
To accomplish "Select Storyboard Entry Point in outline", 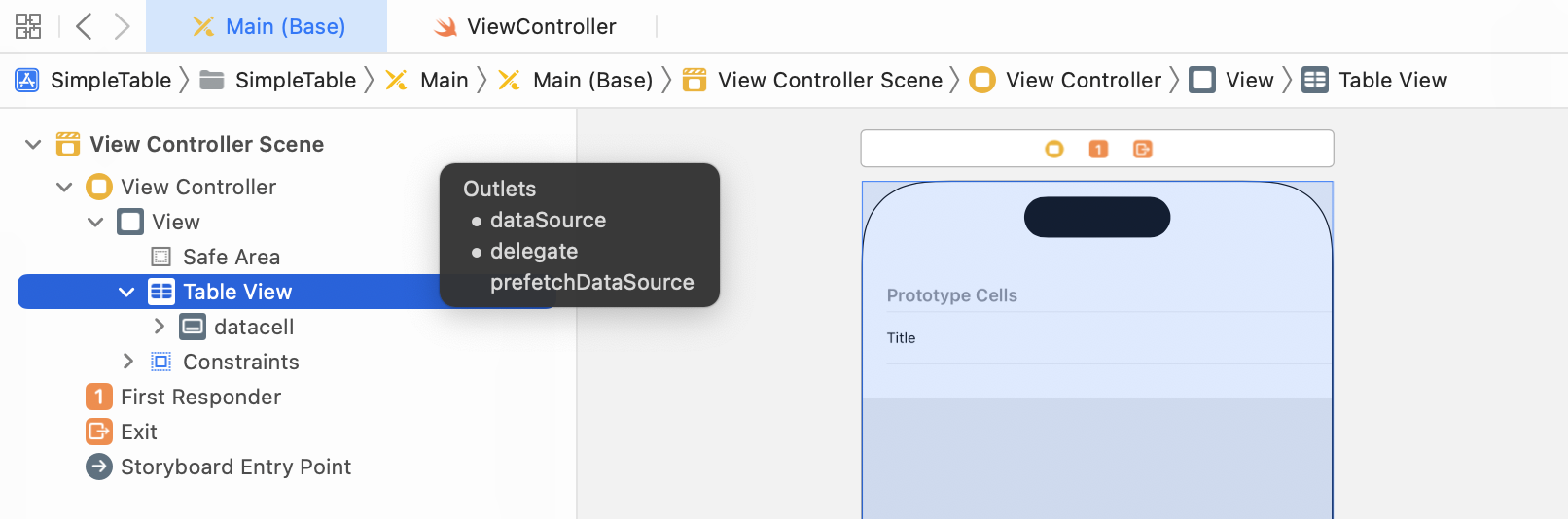I will pyautogui.click(x=236, y=467).
